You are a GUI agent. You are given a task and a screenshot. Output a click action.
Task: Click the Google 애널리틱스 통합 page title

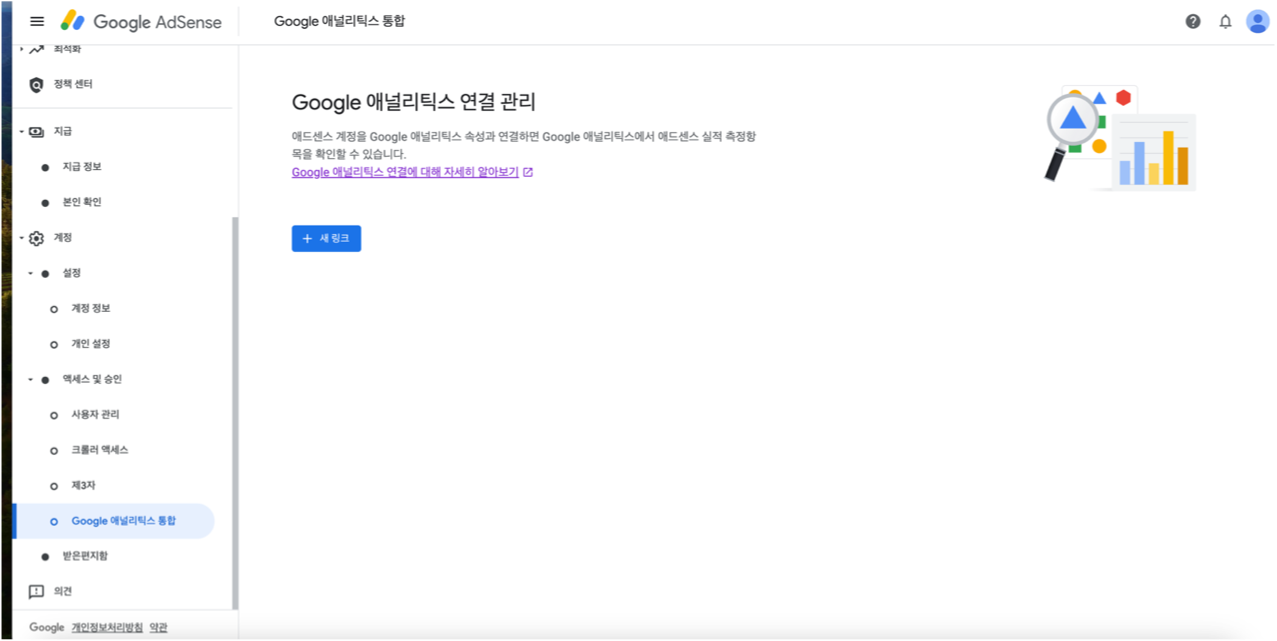tap(340, 21)
